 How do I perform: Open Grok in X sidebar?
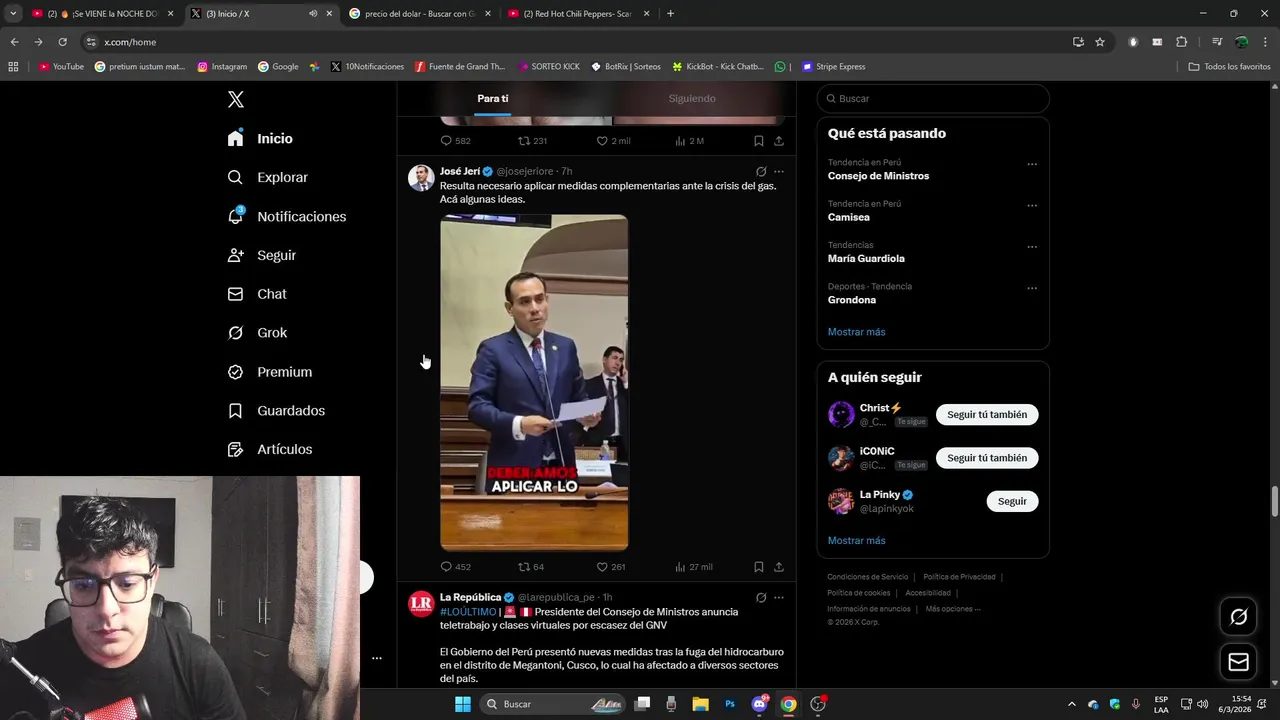(x=257, y=333)
